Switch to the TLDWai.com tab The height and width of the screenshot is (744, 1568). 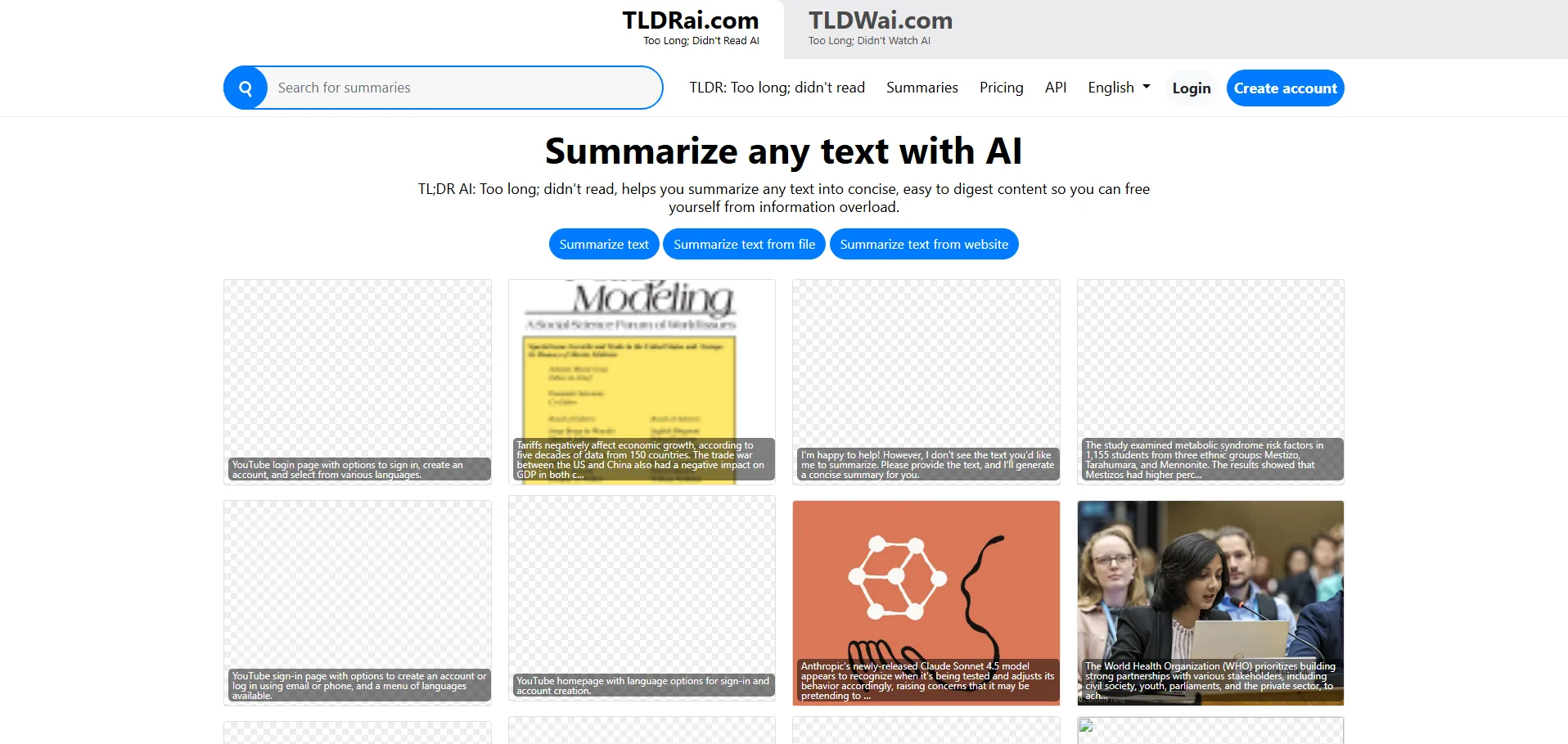coord(880,29)
